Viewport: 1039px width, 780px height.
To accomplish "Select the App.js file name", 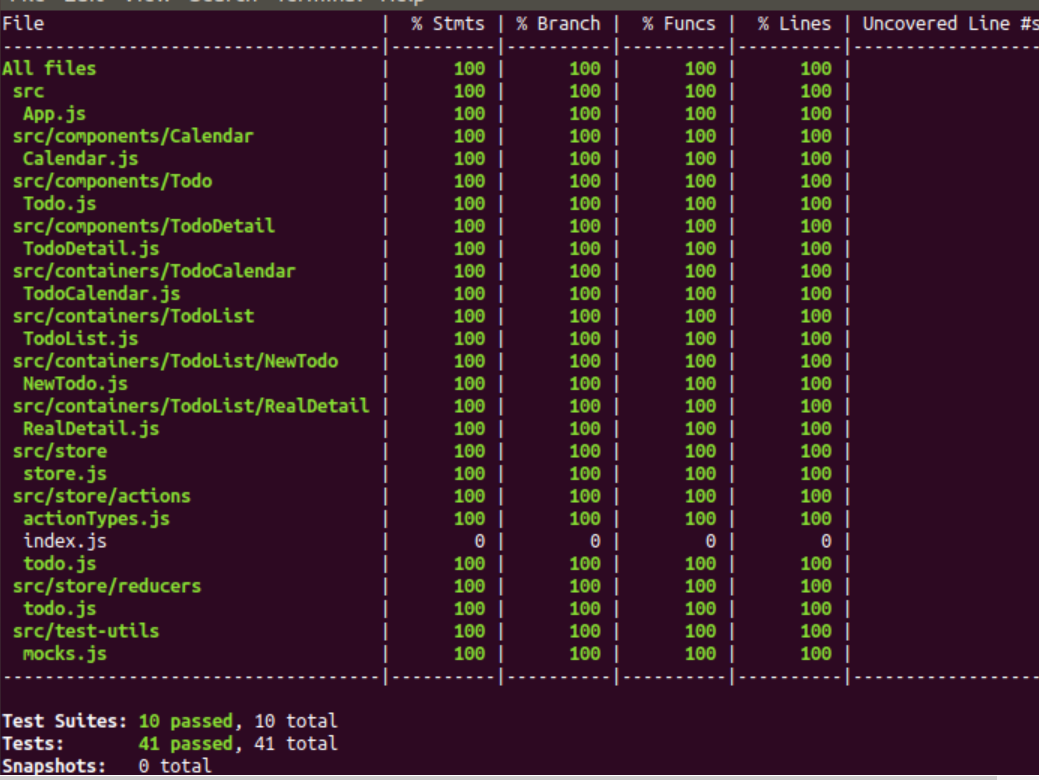I will [54, 113].
